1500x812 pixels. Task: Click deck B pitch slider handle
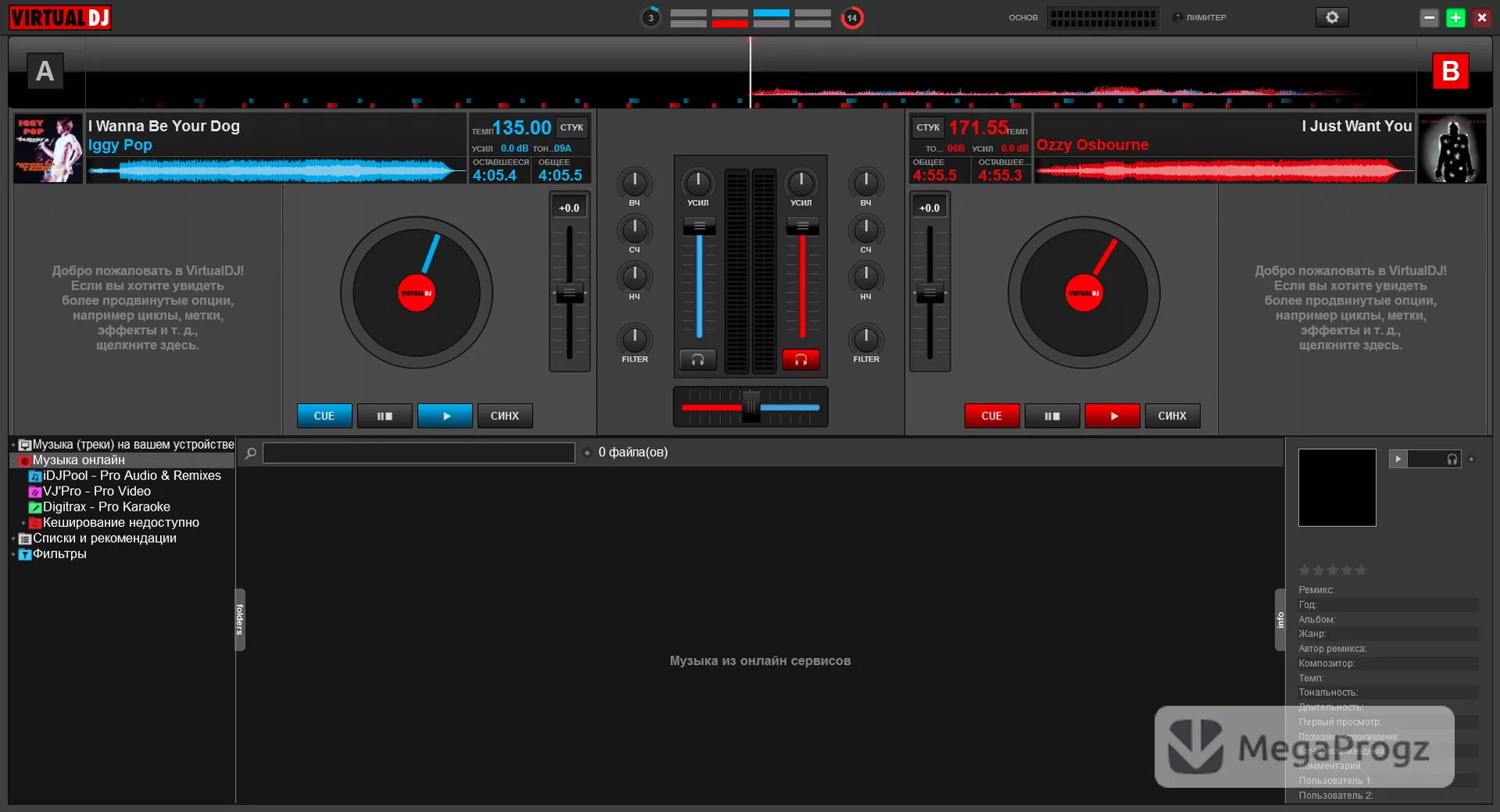click(x=930, y=294)
